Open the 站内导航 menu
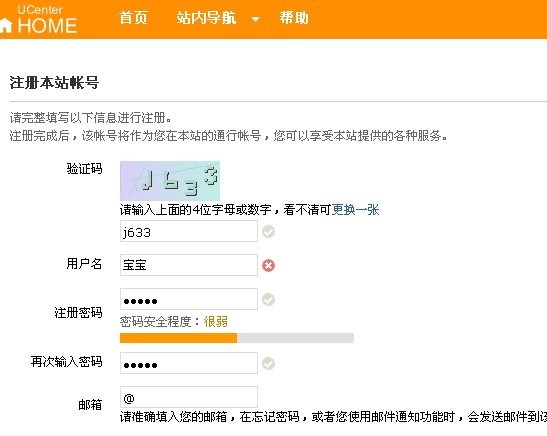The image size is (547, 436). tap(206, 18)
